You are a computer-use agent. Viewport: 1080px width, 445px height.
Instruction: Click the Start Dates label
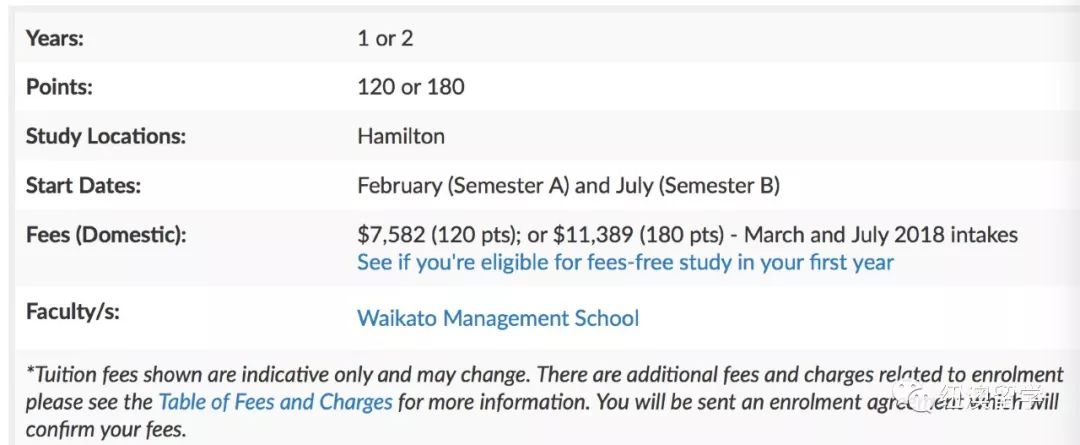tap(83, 186)
